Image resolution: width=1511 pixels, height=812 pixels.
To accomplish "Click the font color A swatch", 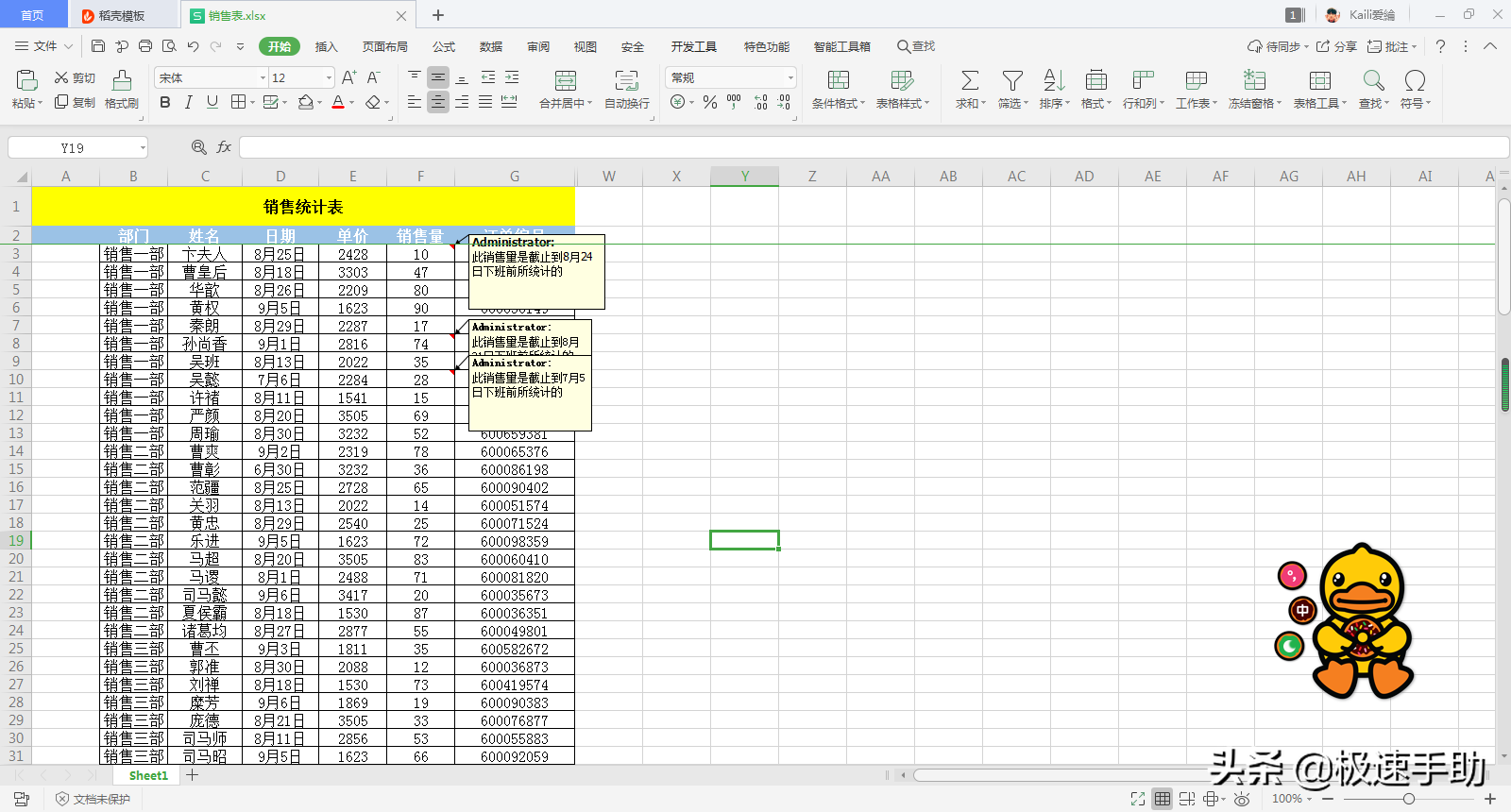I will 338,102.
